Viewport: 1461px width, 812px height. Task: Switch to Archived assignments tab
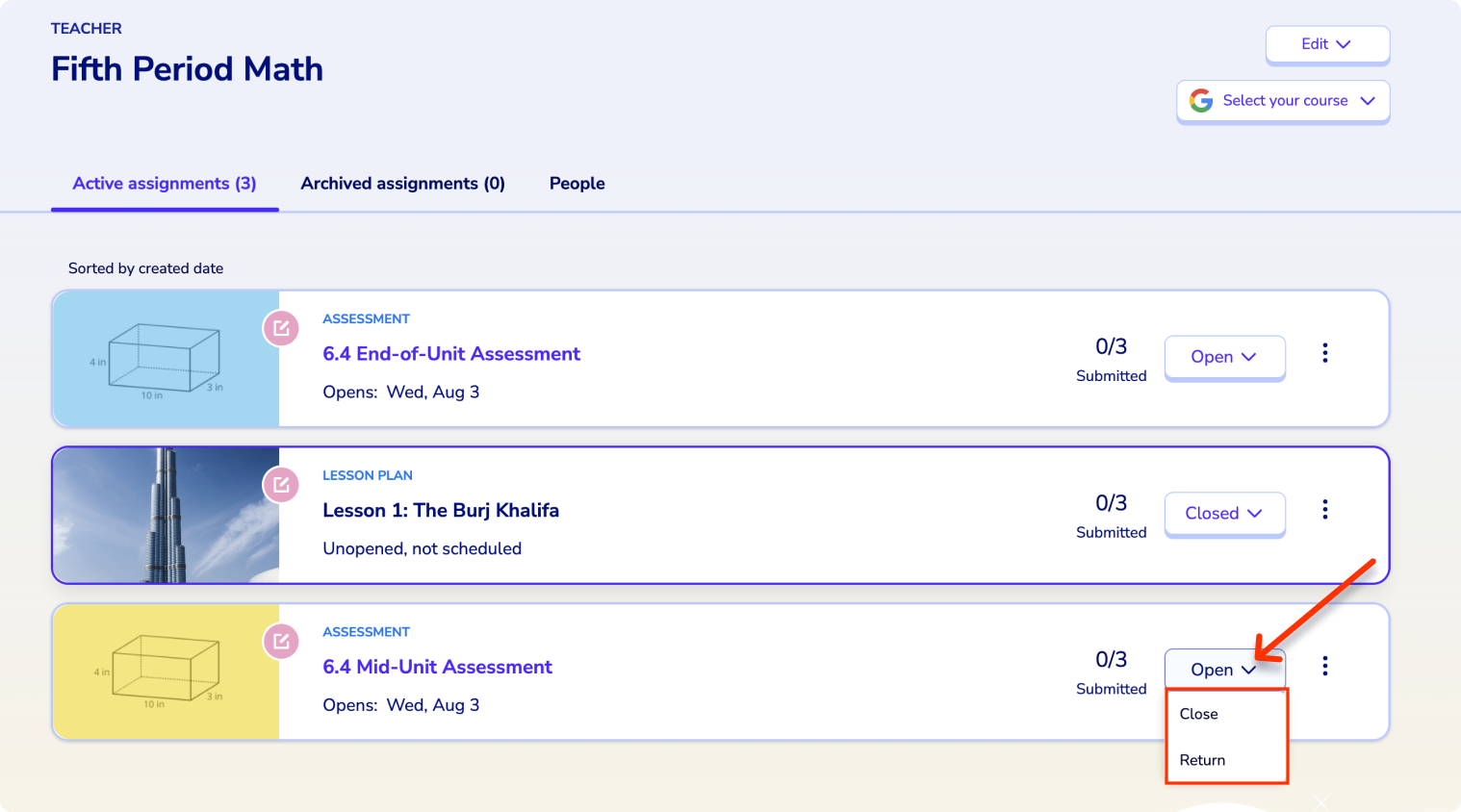click(x=402, y=184)
